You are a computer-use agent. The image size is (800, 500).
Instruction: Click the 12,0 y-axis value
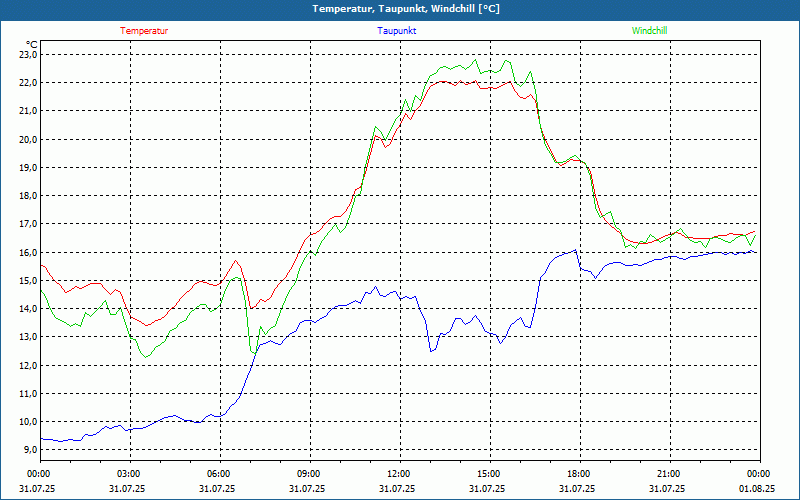tap(28, 365)
